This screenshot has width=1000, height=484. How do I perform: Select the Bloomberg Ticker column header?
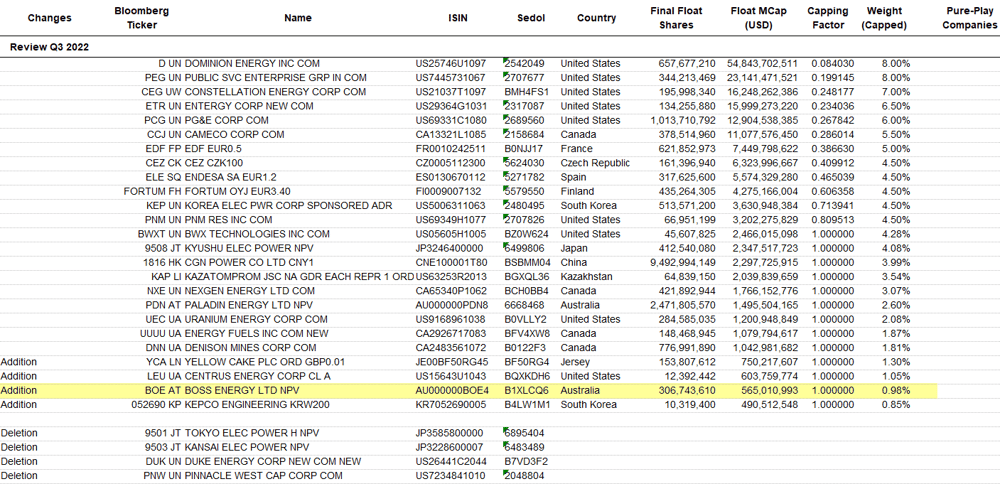pyautogui.click(x=142, y=18)
